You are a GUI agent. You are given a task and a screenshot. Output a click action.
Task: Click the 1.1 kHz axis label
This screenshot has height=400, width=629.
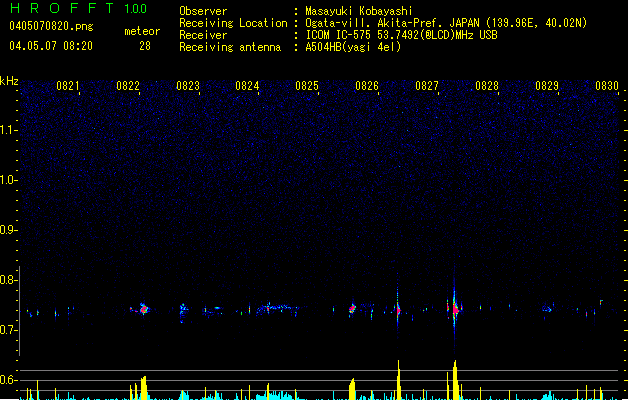[8, 130]
